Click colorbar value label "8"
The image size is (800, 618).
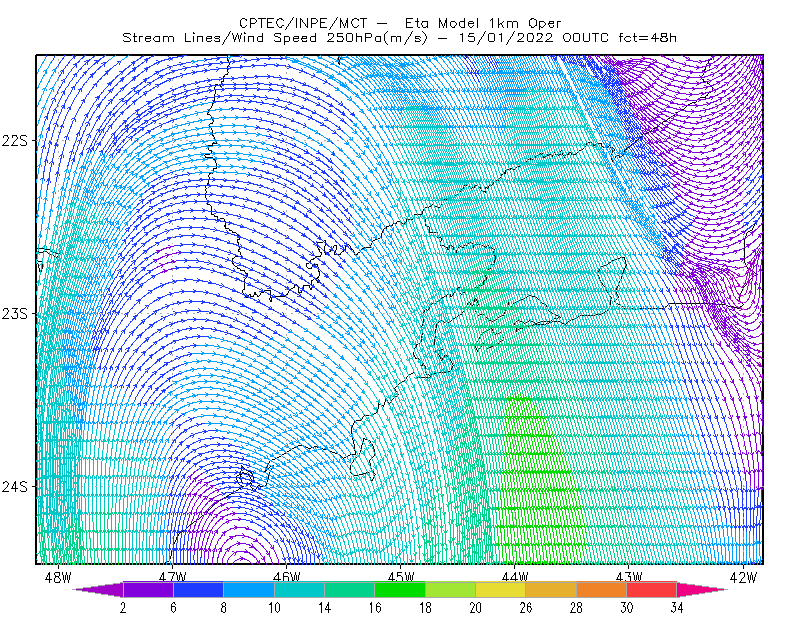224,608
